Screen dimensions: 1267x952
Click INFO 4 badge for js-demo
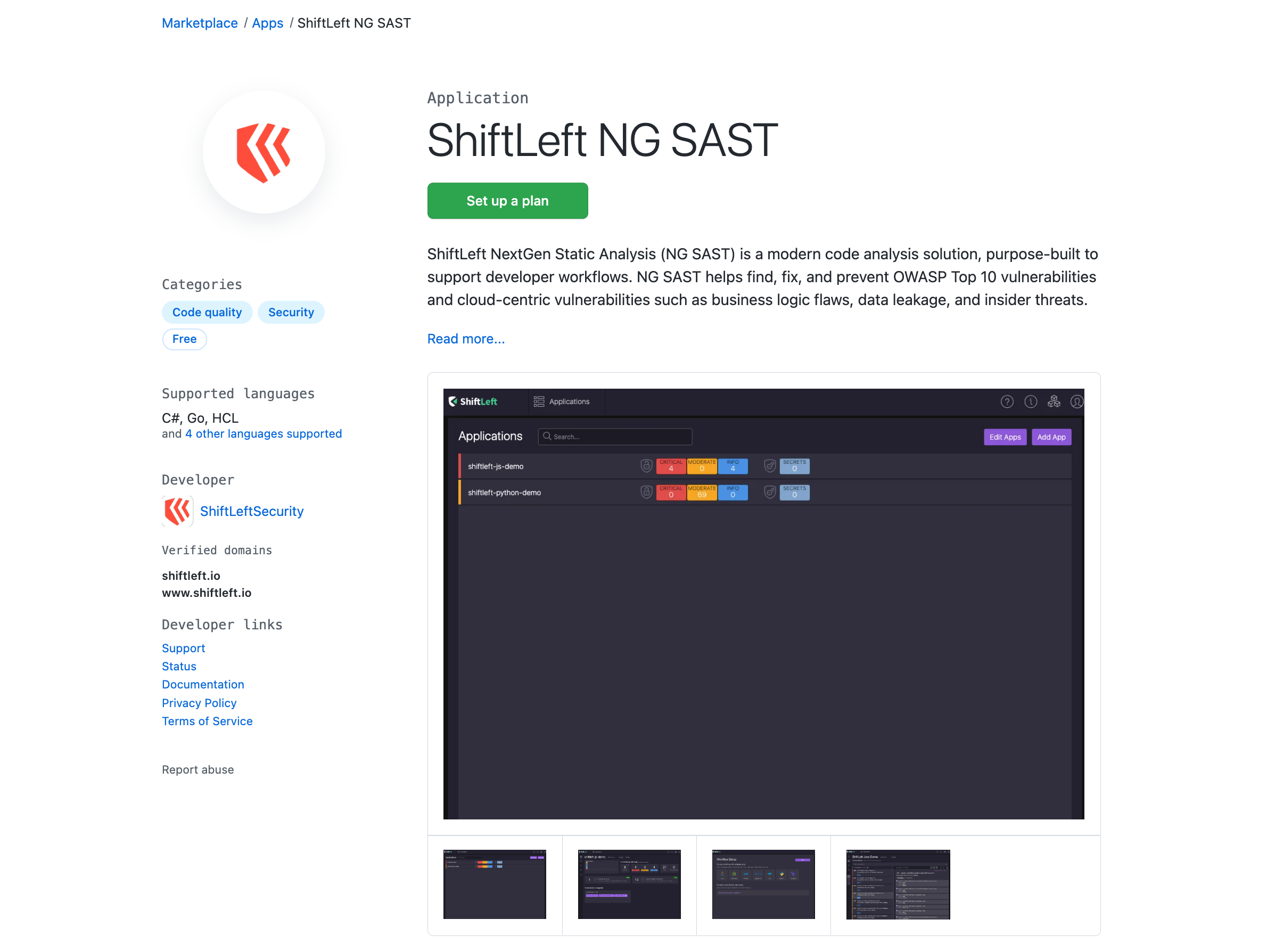coord(733,466)
